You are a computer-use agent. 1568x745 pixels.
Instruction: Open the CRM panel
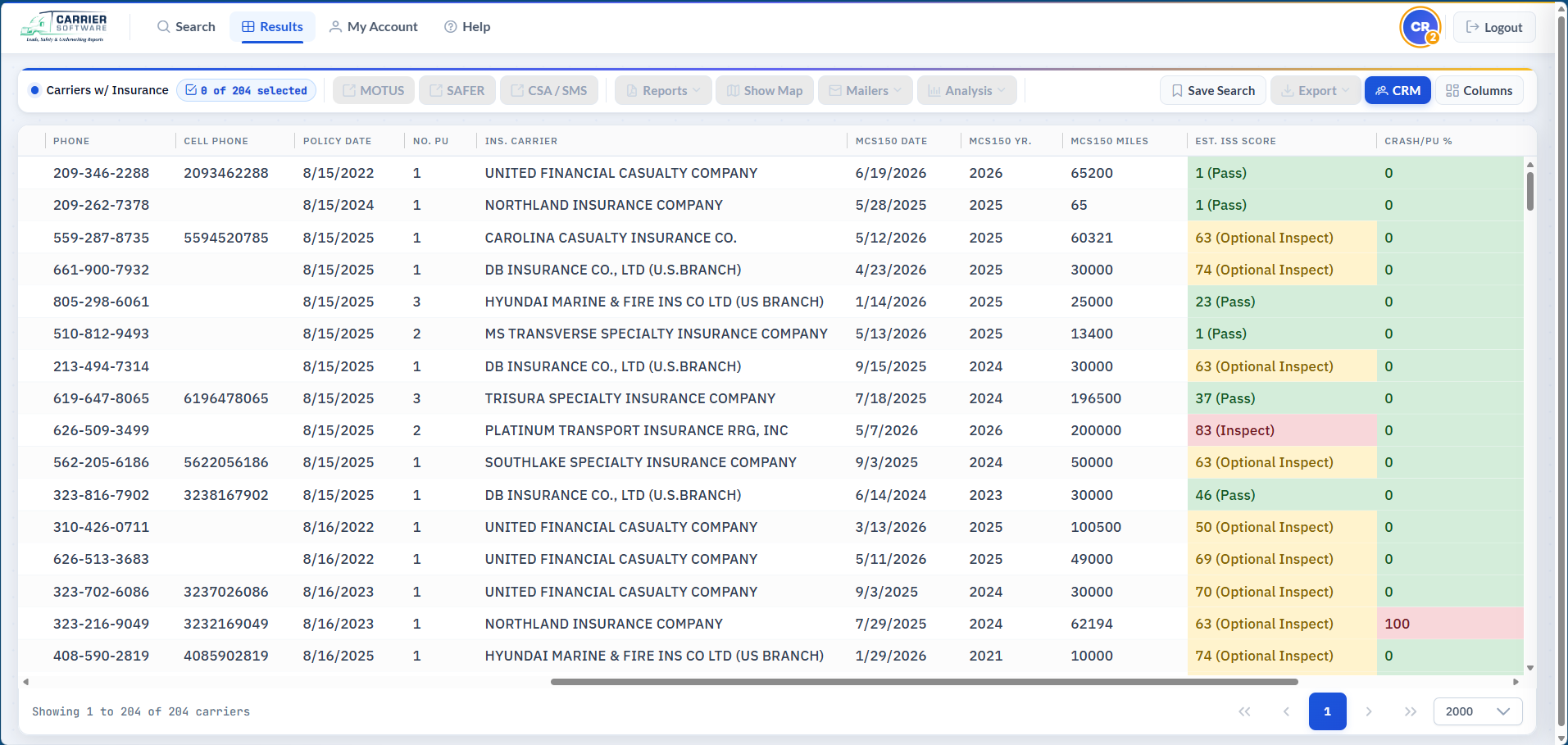click(x=1398, y=90)
